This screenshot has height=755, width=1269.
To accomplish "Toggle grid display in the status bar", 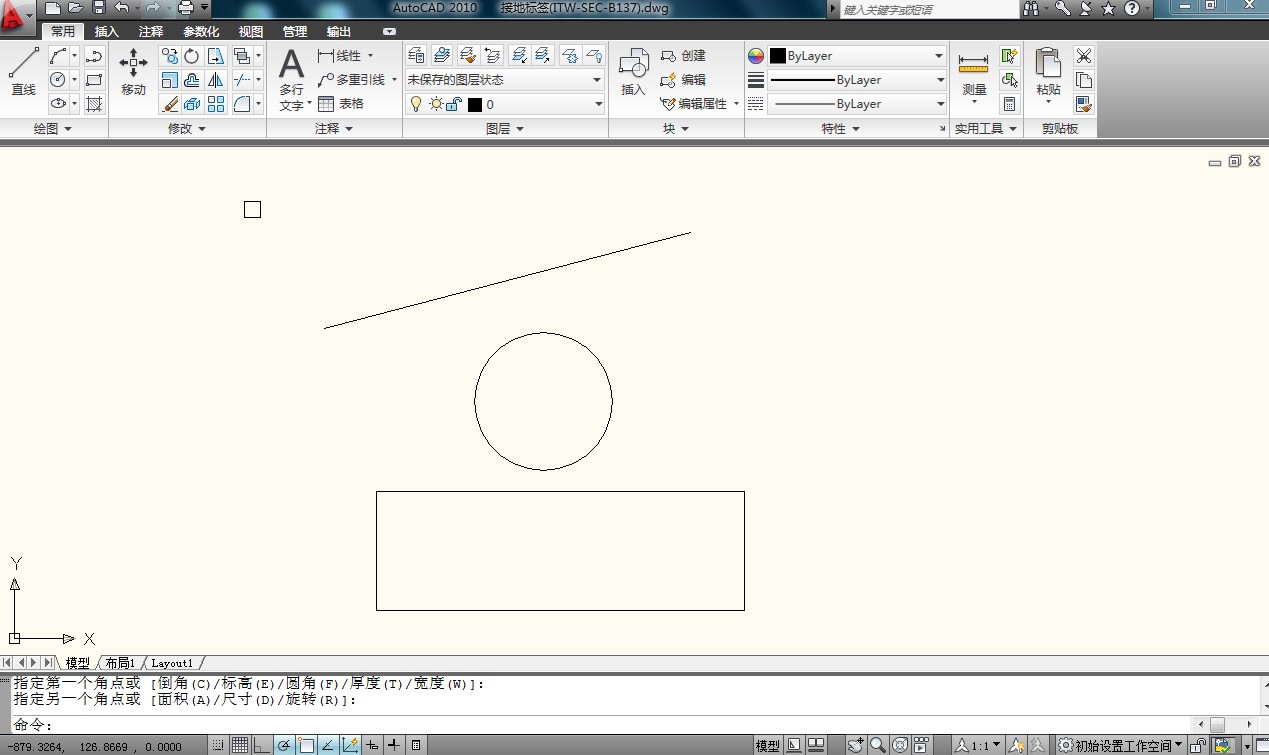I will coord(240,744).
